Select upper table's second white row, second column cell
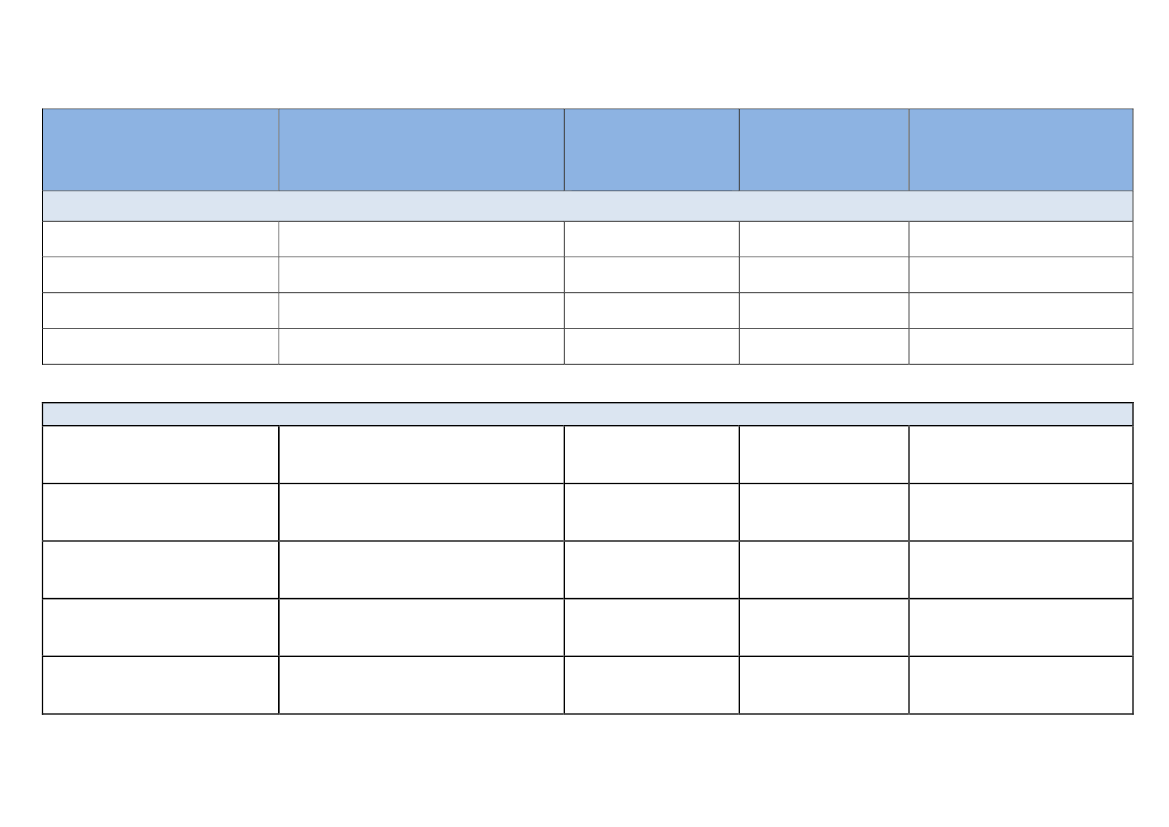 (421, 274)
